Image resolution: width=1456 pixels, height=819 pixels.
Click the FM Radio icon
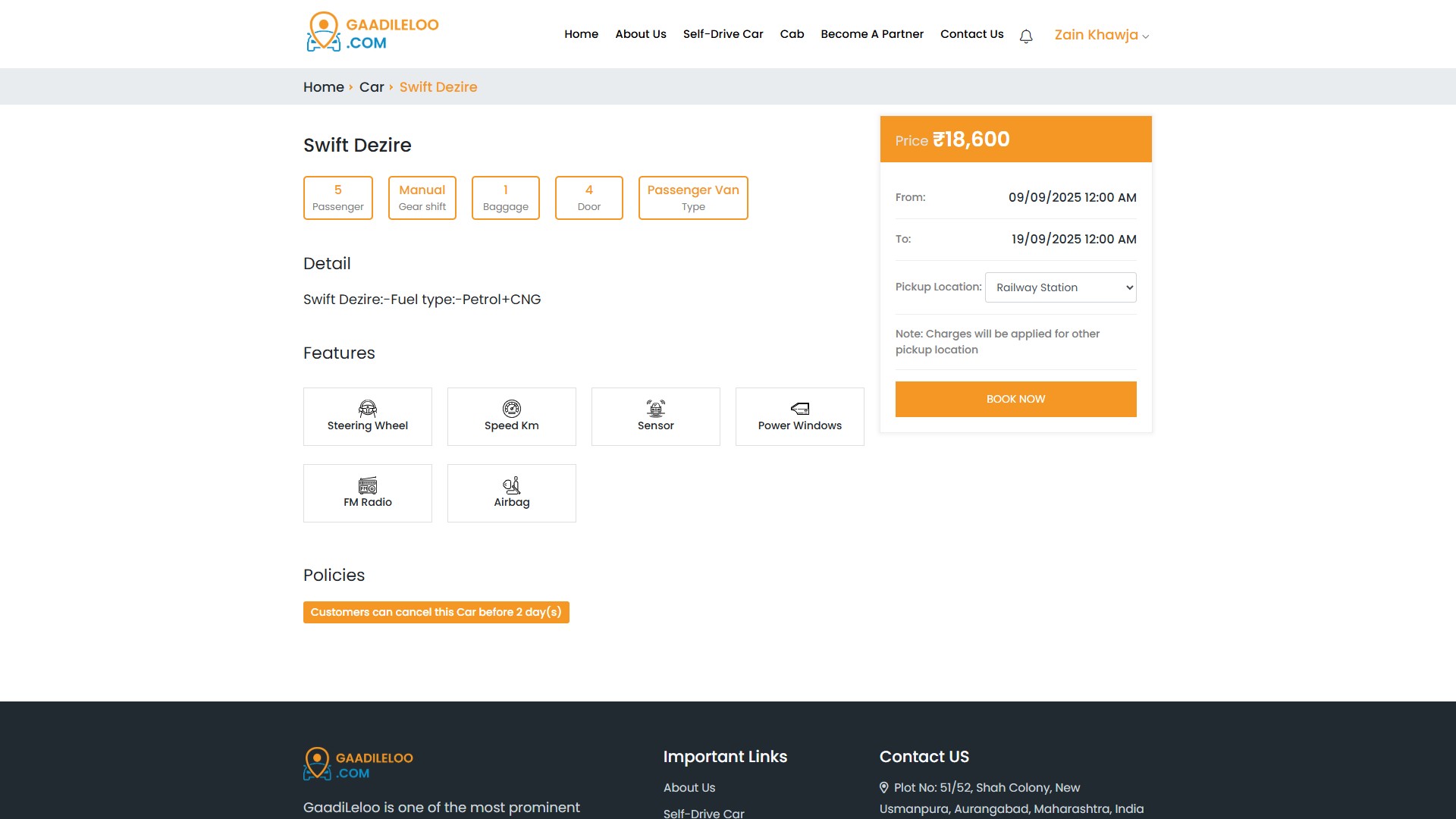pos(368,485)
